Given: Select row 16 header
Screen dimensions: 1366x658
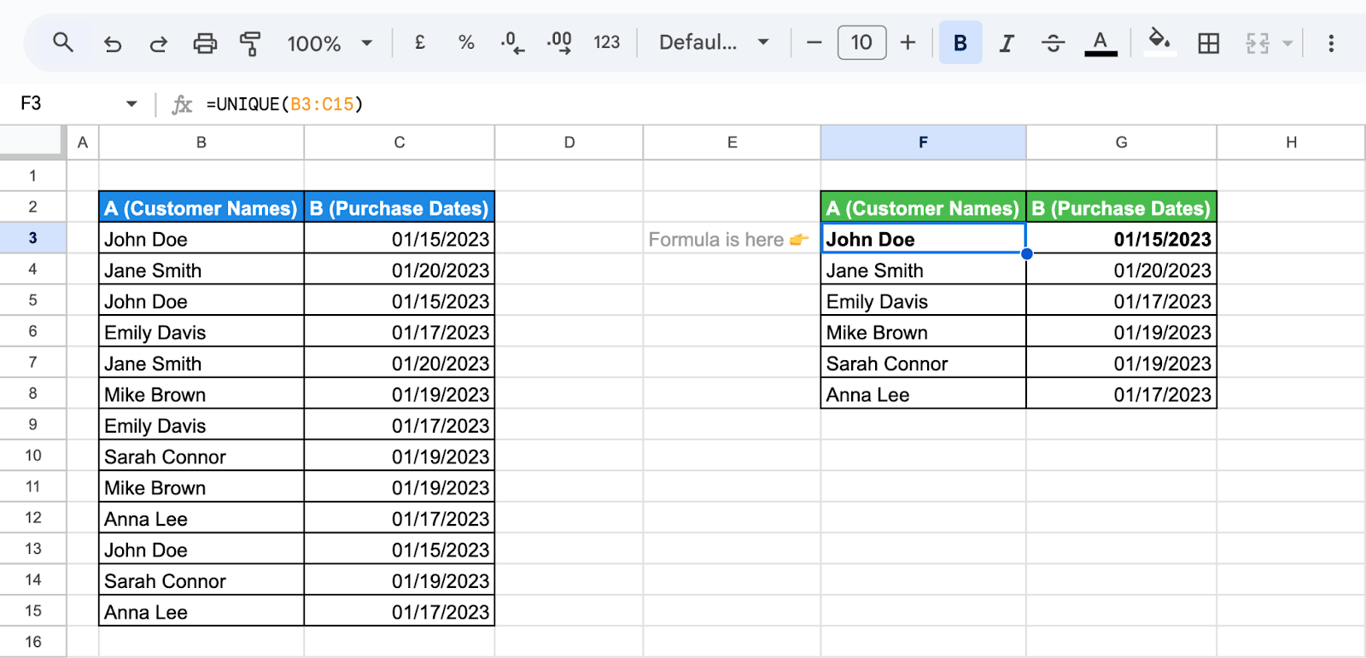Looking at the screenshot, I should [33, 642].
